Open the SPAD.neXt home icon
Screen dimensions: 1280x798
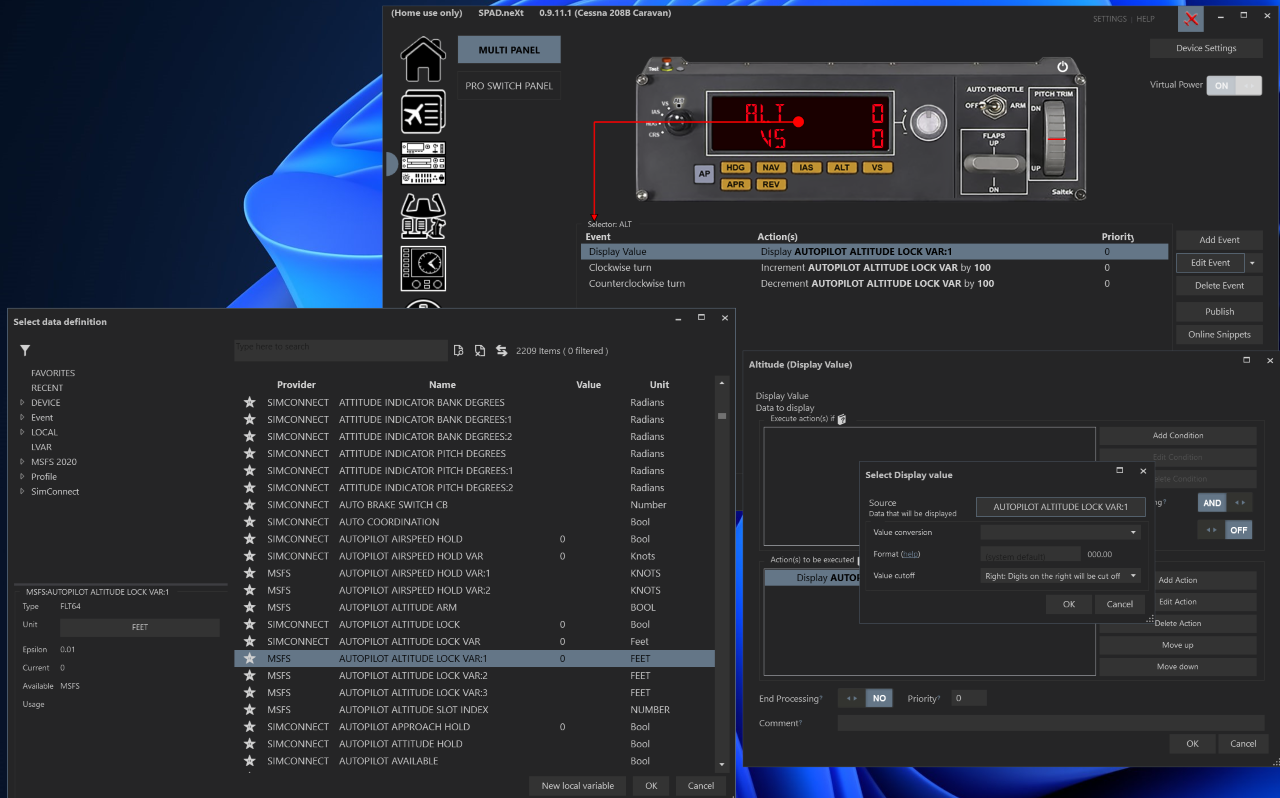[423, 59]
